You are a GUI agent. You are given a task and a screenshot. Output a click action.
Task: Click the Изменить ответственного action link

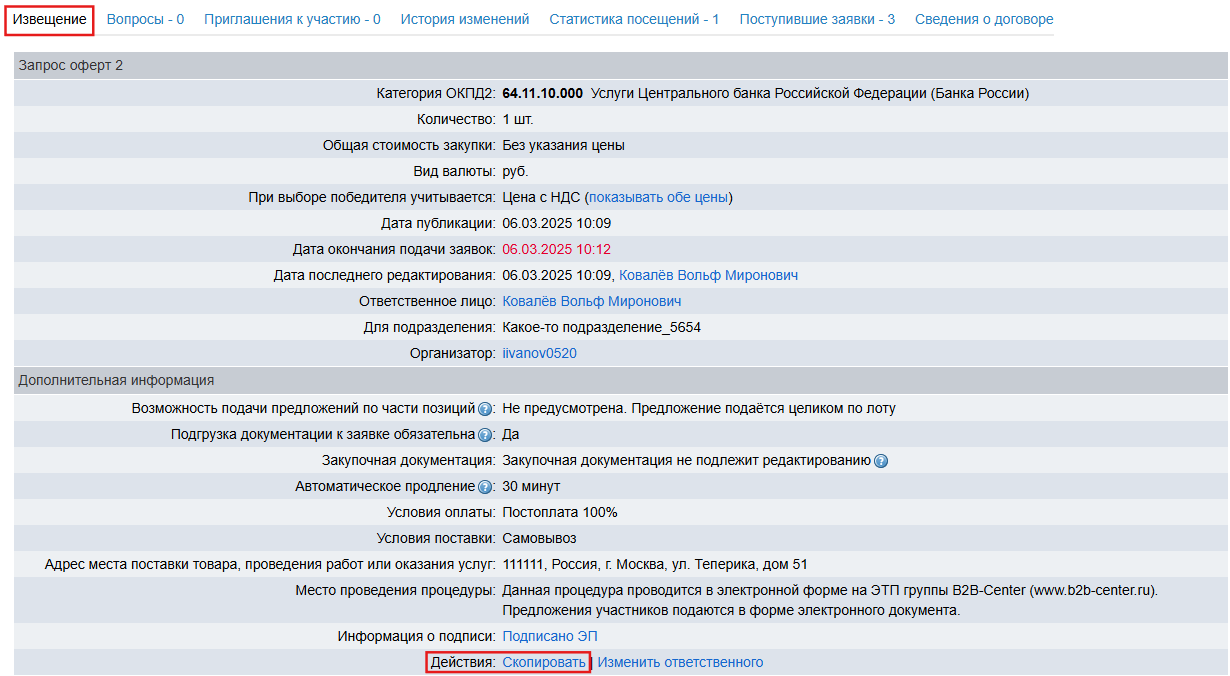(680, 662)
